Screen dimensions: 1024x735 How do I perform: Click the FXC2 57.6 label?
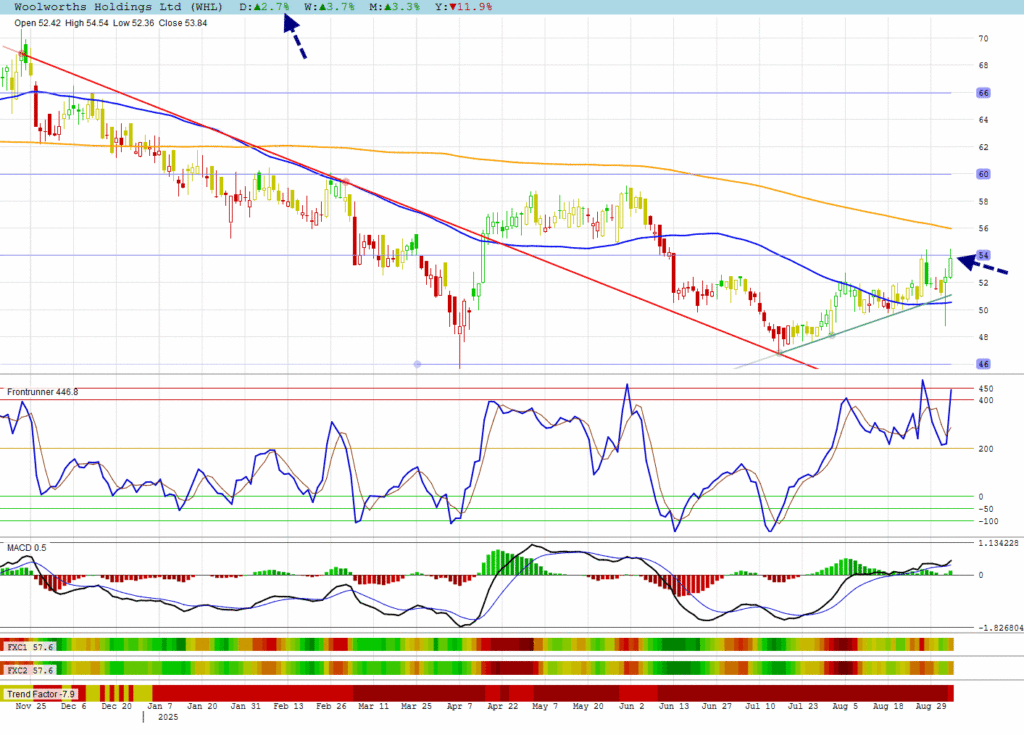point(29,670)
